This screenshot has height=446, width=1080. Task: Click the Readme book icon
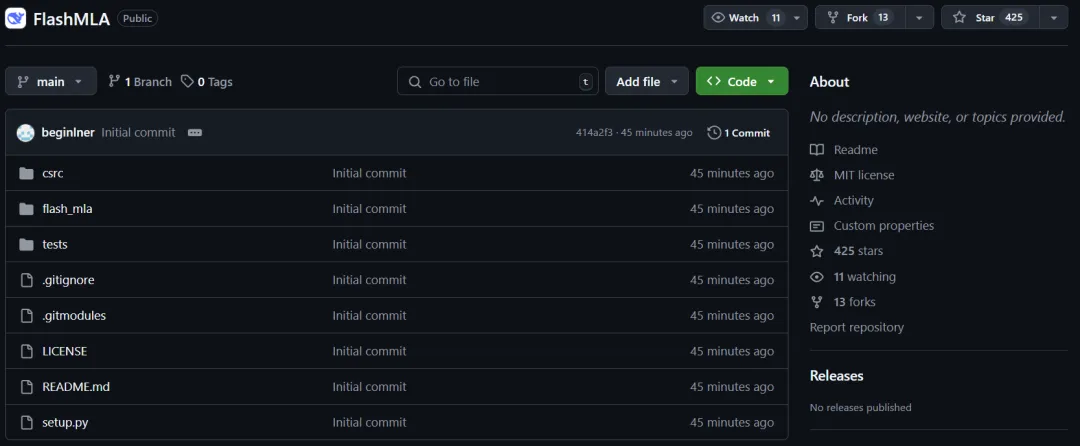tap(817, 150)
